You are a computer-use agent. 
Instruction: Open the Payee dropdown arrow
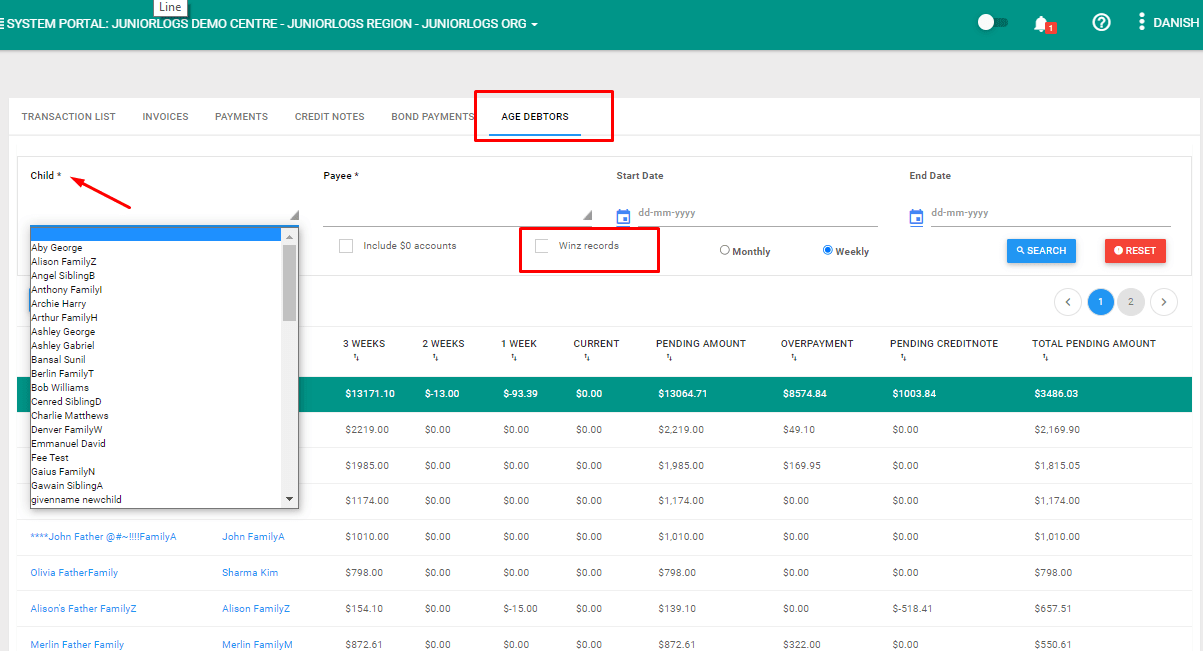pyautogui.click(x=587, y=215)
